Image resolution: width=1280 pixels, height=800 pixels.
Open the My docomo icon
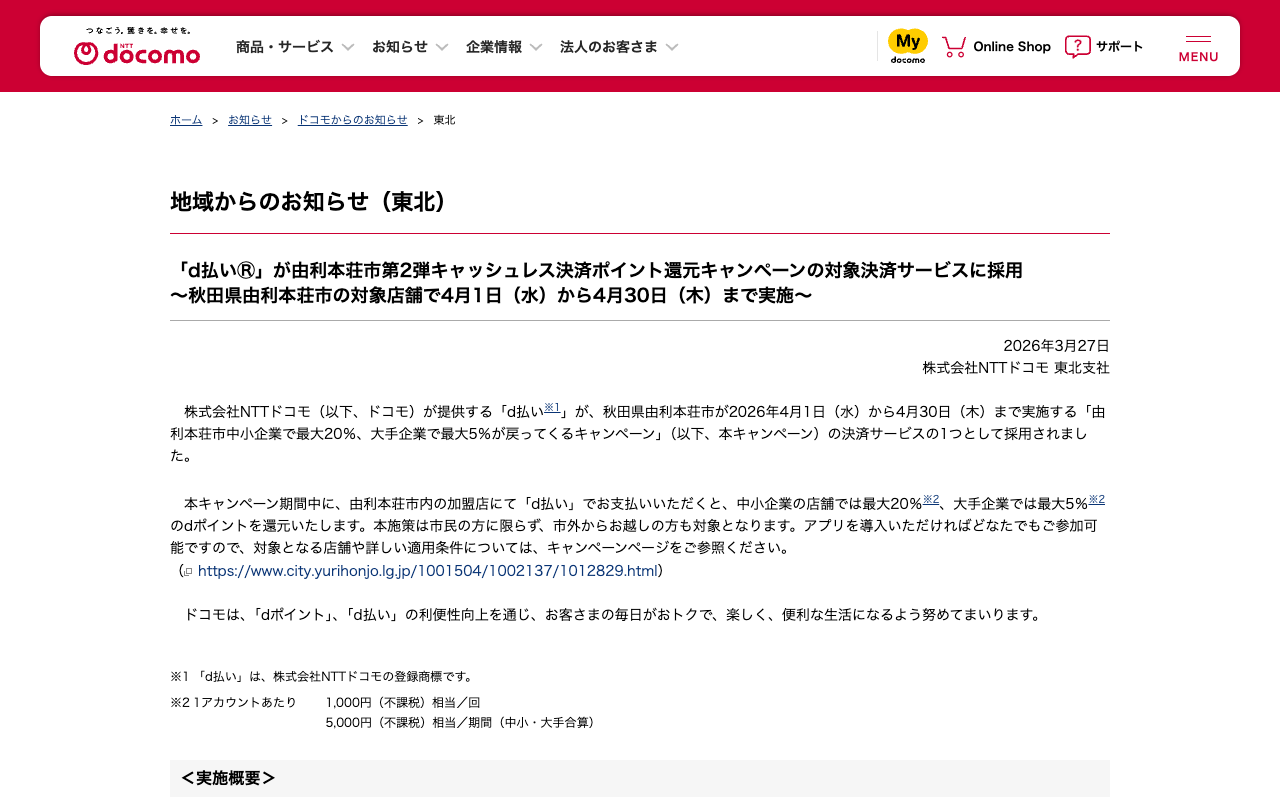pyautogui.click(x=908, y=46)
